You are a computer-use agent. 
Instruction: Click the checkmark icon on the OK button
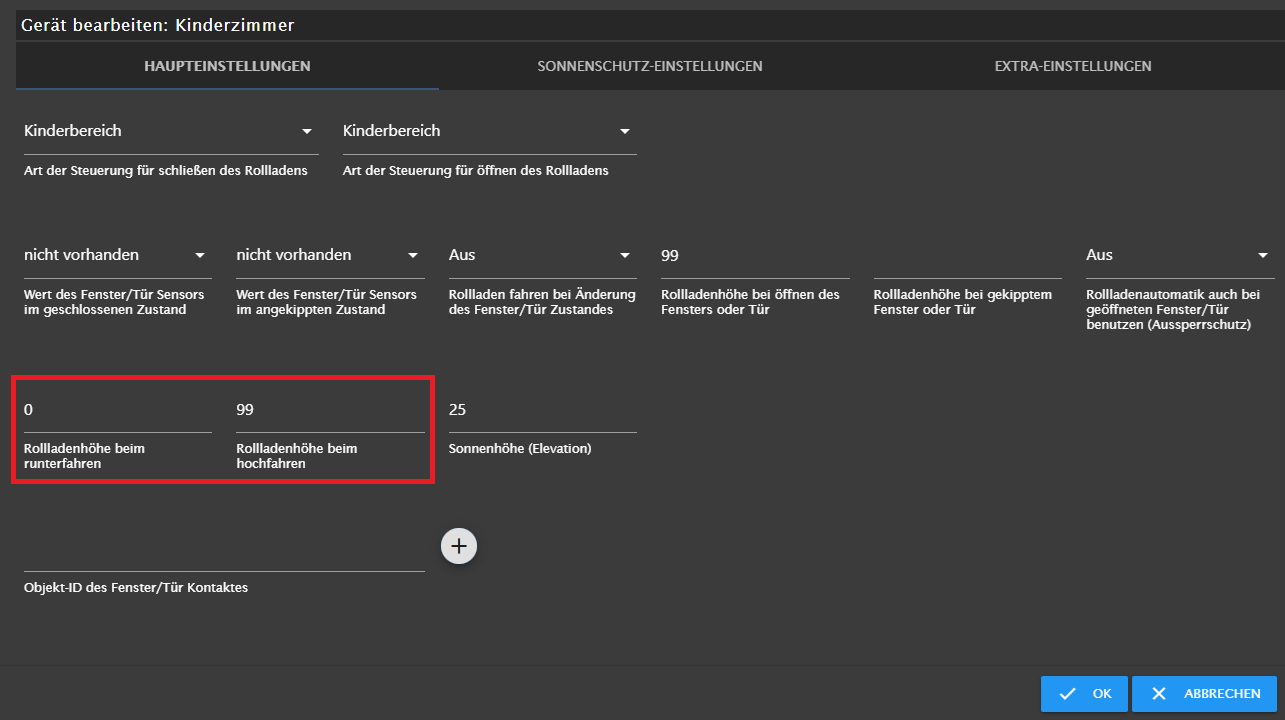[x=1068, y=694]
